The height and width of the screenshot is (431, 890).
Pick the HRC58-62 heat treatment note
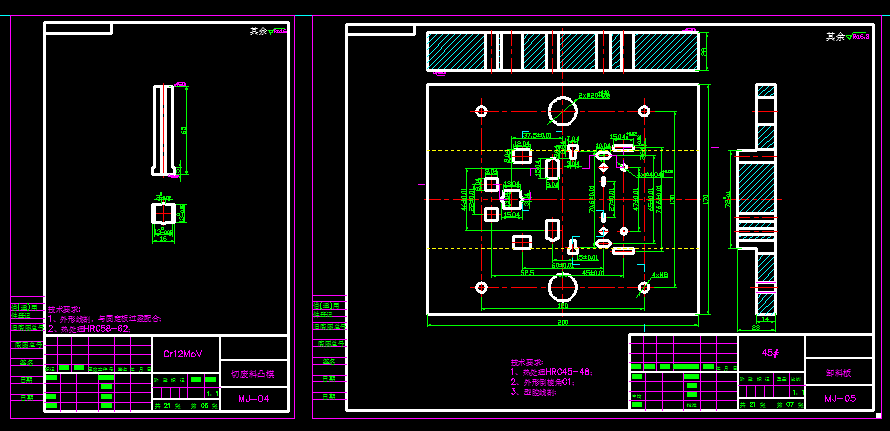pos(90,328)
